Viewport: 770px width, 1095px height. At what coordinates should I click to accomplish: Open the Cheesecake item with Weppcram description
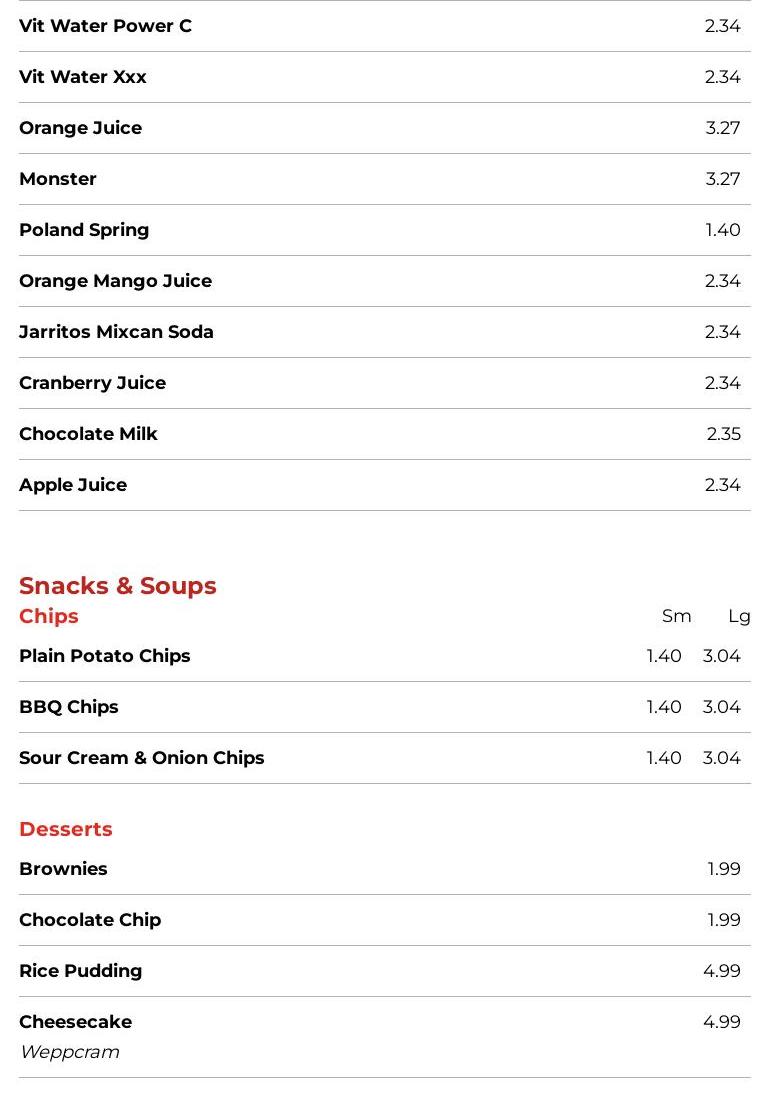385,1037
